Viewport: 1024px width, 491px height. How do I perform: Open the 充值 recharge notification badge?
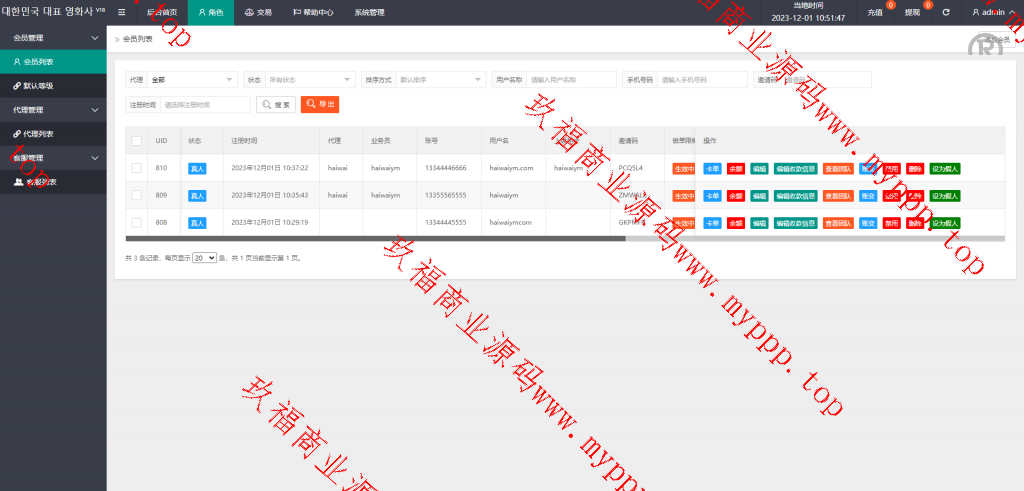point(877,13)
